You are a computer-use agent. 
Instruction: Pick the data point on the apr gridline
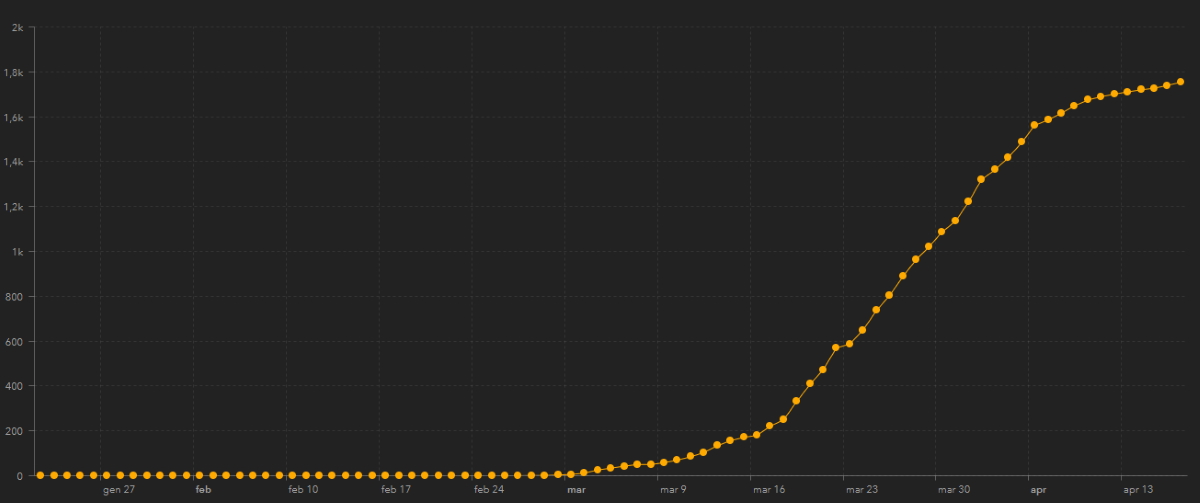pos(1034,125)
